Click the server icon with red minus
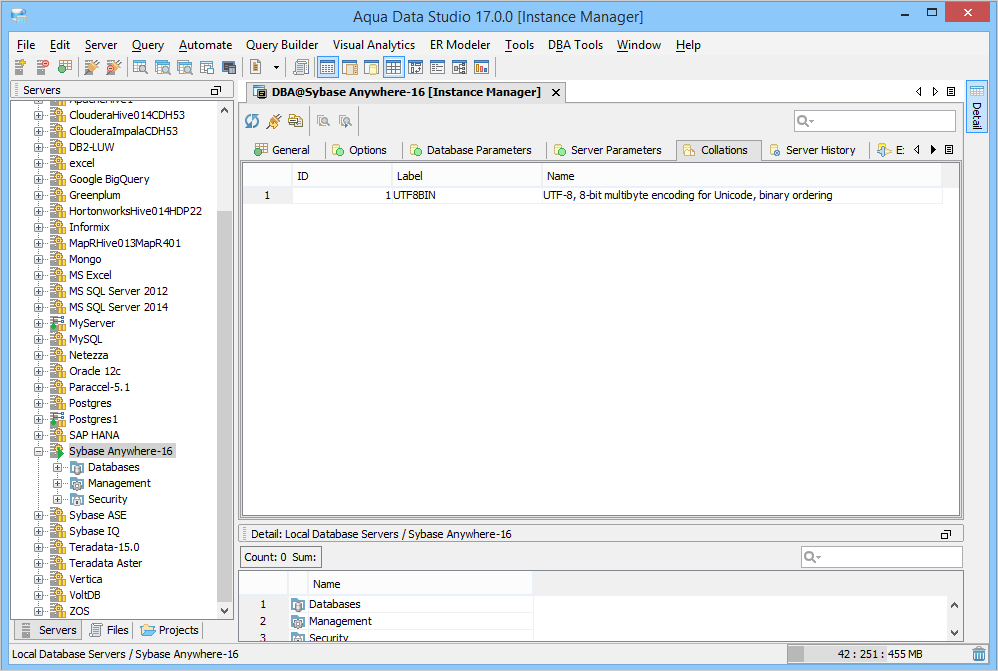Image resolution: width=998 pixels, height=671 pixels. coord(43,67)
